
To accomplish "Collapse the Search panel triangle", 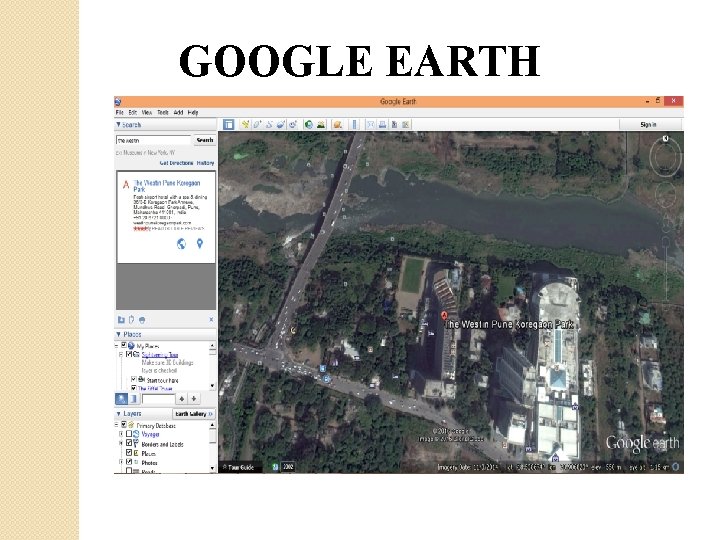I will pyautogui.click(x=118, y=124).
